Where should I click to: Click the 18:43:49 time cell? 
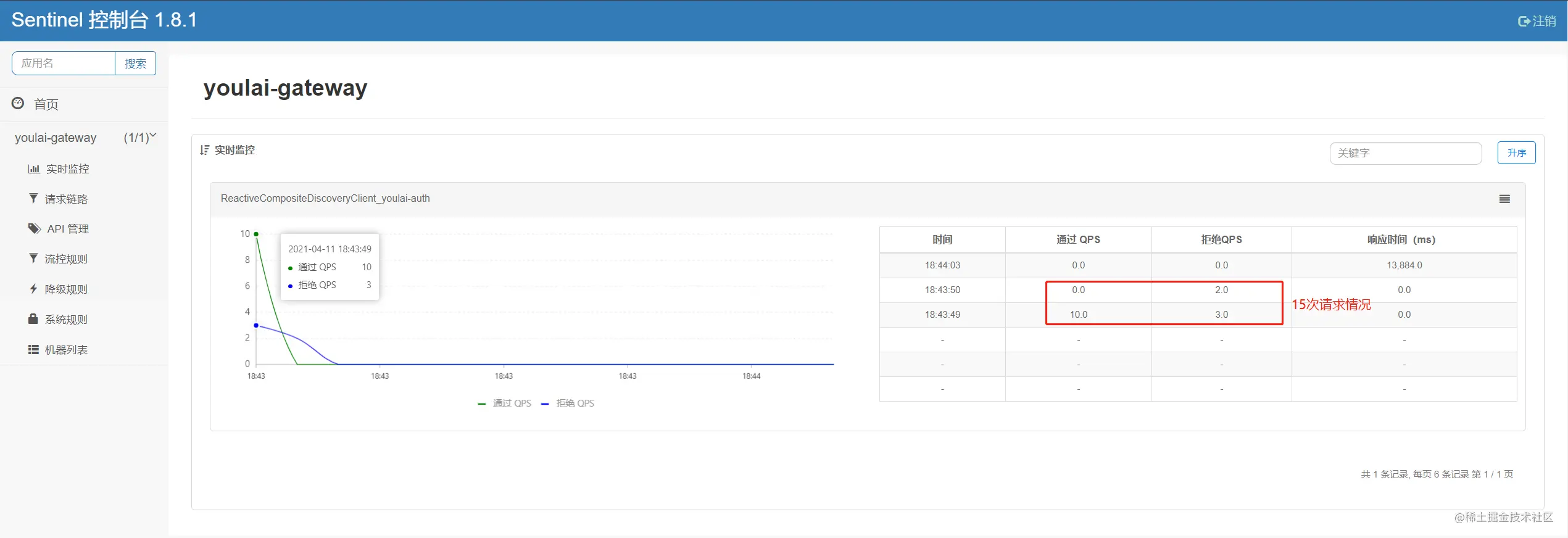tap(942, 315)
